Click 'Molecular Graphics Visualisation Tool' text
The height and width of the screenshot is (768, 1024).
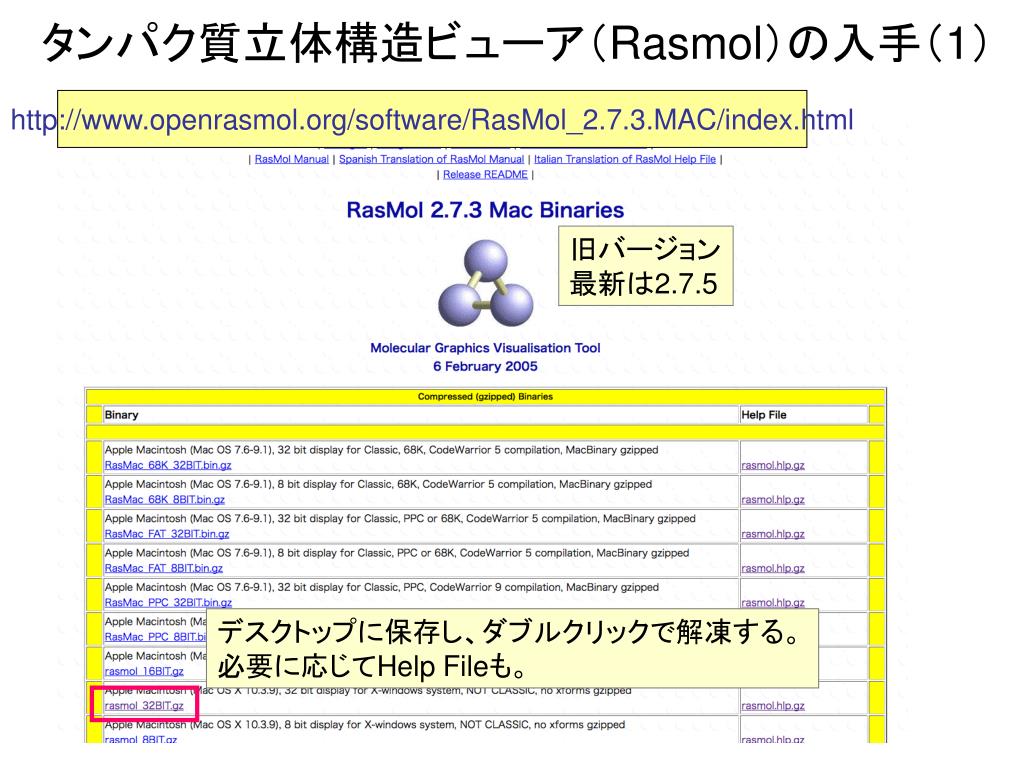(485, 348)
